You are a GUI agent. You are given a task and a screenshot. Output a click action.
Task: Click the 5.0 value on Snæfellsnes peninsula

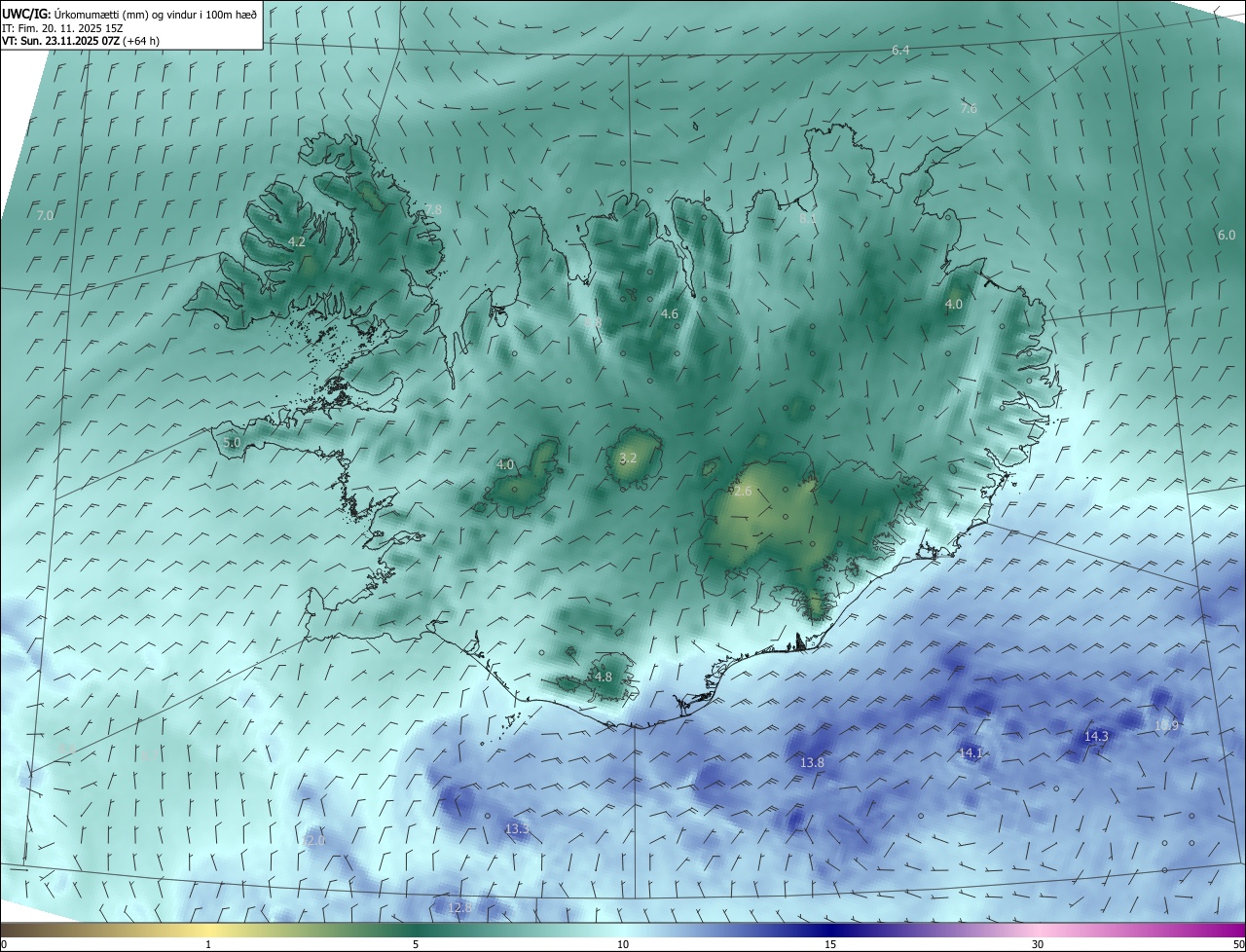232,442
